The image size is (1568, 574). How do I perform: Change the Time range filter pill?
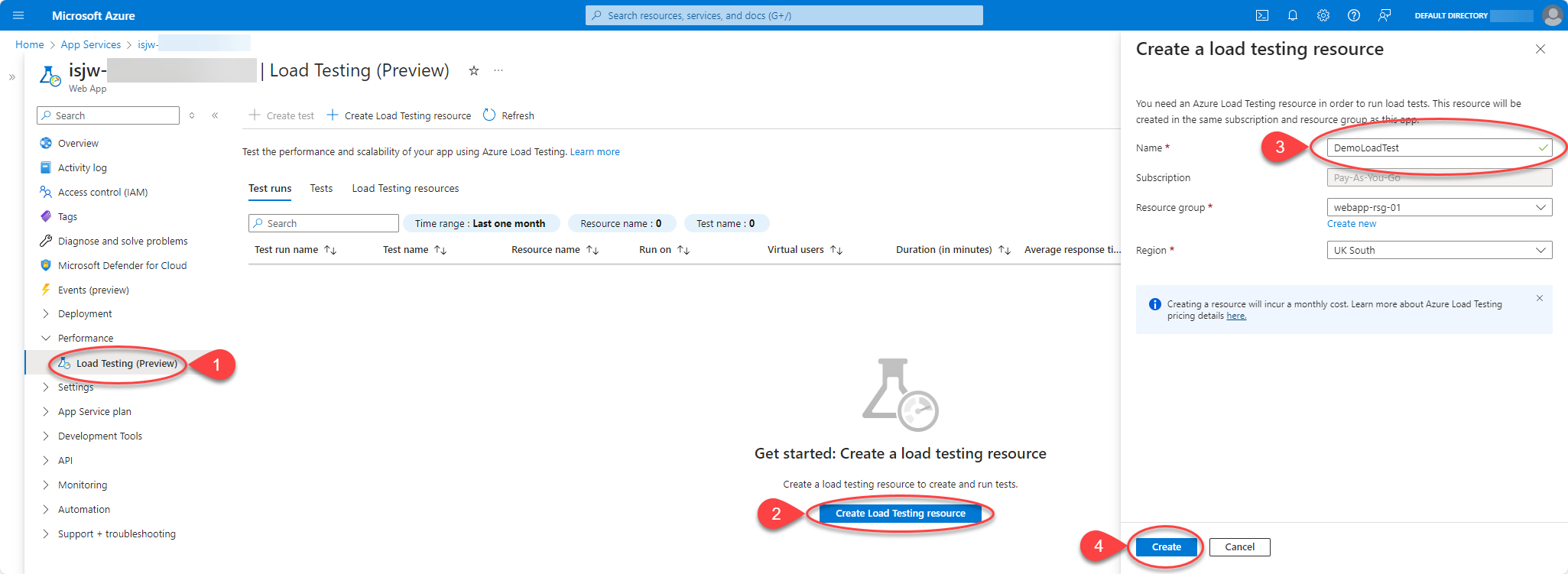click(x=481, y=223)
